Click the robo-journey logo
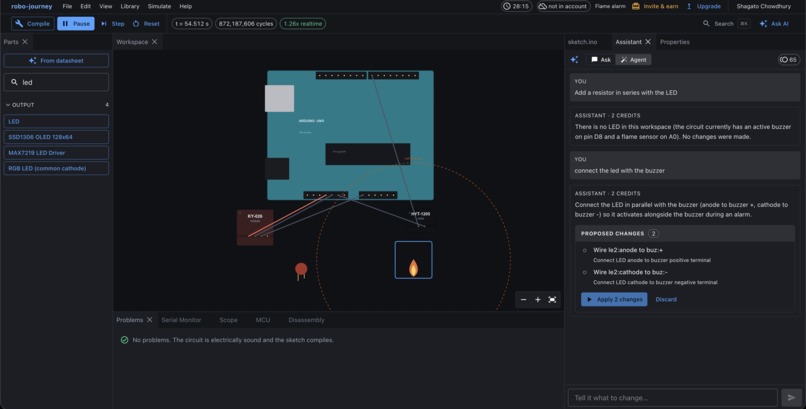The width and height of the screenshot is (806, 409). coord(32,6)
